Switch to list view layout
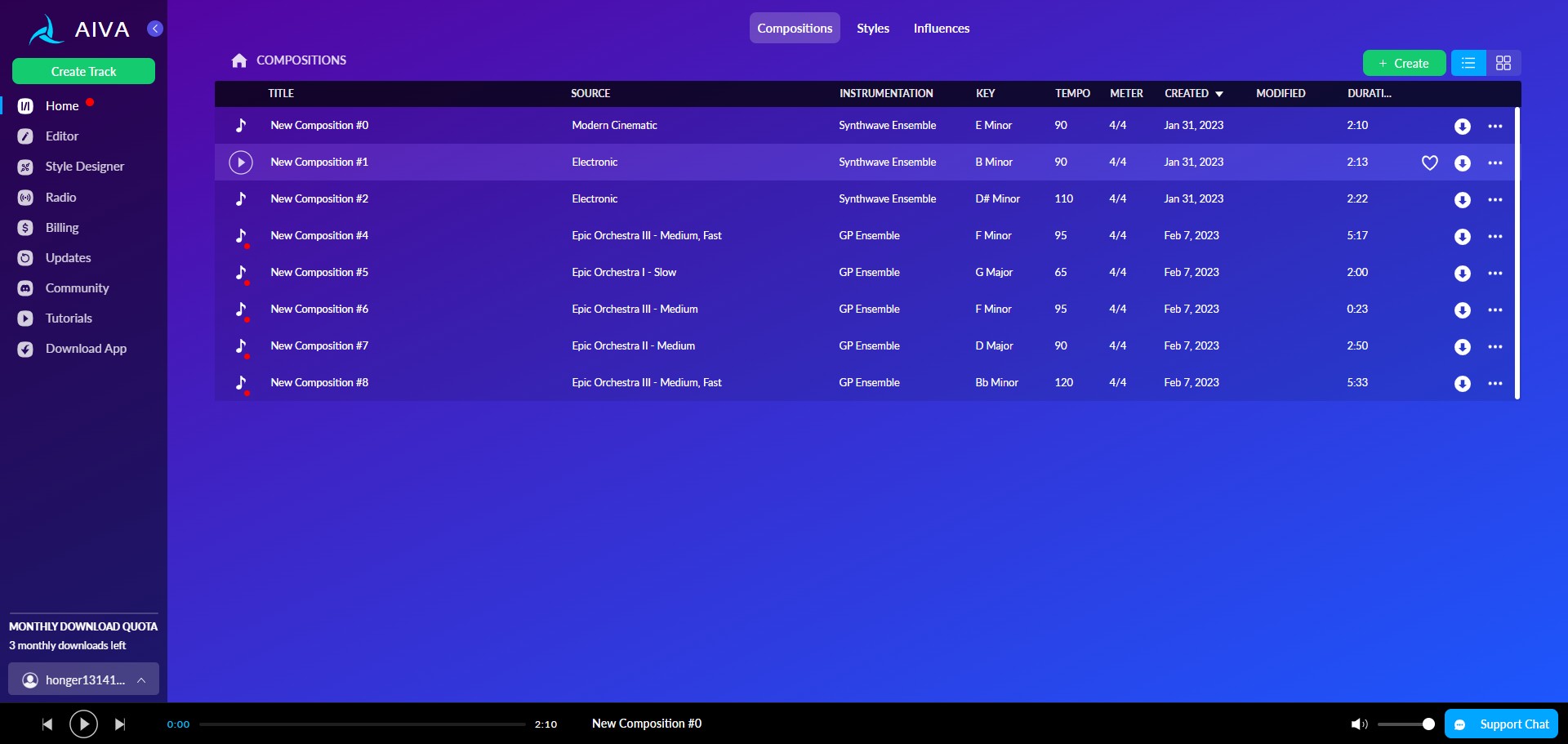 point(1468,63)
